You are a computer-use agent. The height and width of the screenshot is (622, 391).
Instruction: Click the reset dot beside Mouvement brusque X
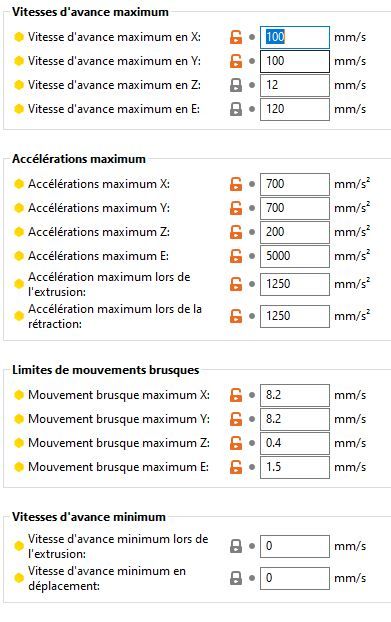click(x=252, y=395)
